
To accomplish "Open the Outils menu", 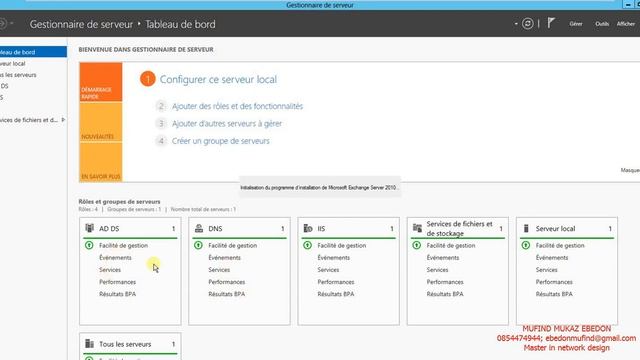I will click(x=602, y=24).
